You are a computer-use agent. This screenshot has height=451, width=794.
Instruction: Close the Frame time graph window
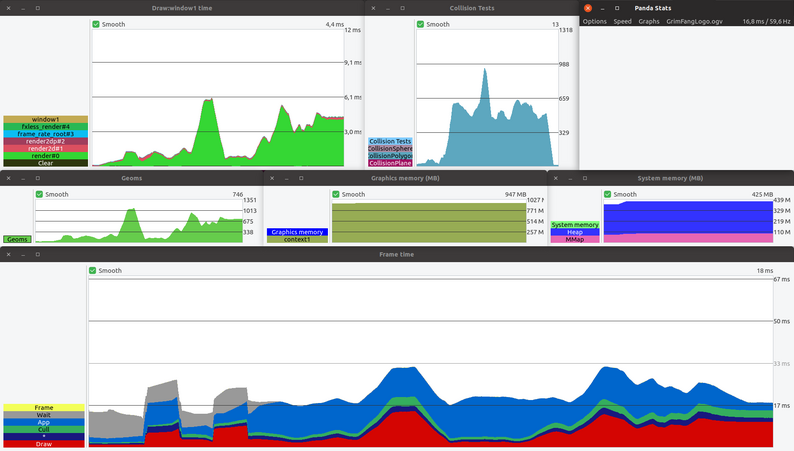point(9,255)
